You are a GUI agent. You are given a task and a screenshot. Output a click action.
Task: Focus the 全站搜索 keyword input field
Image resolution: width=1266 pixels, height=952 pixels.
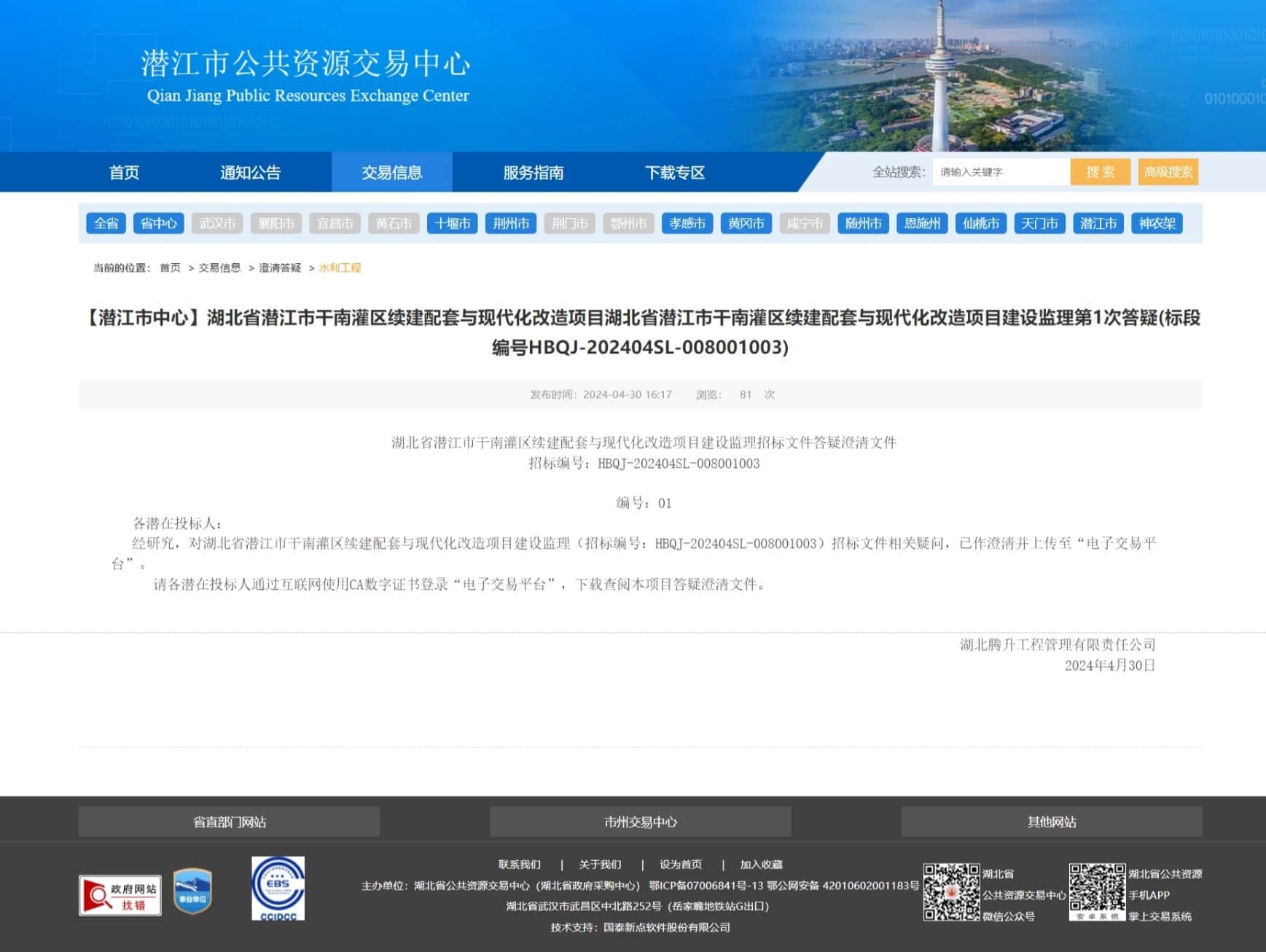tap(1001, 172)
